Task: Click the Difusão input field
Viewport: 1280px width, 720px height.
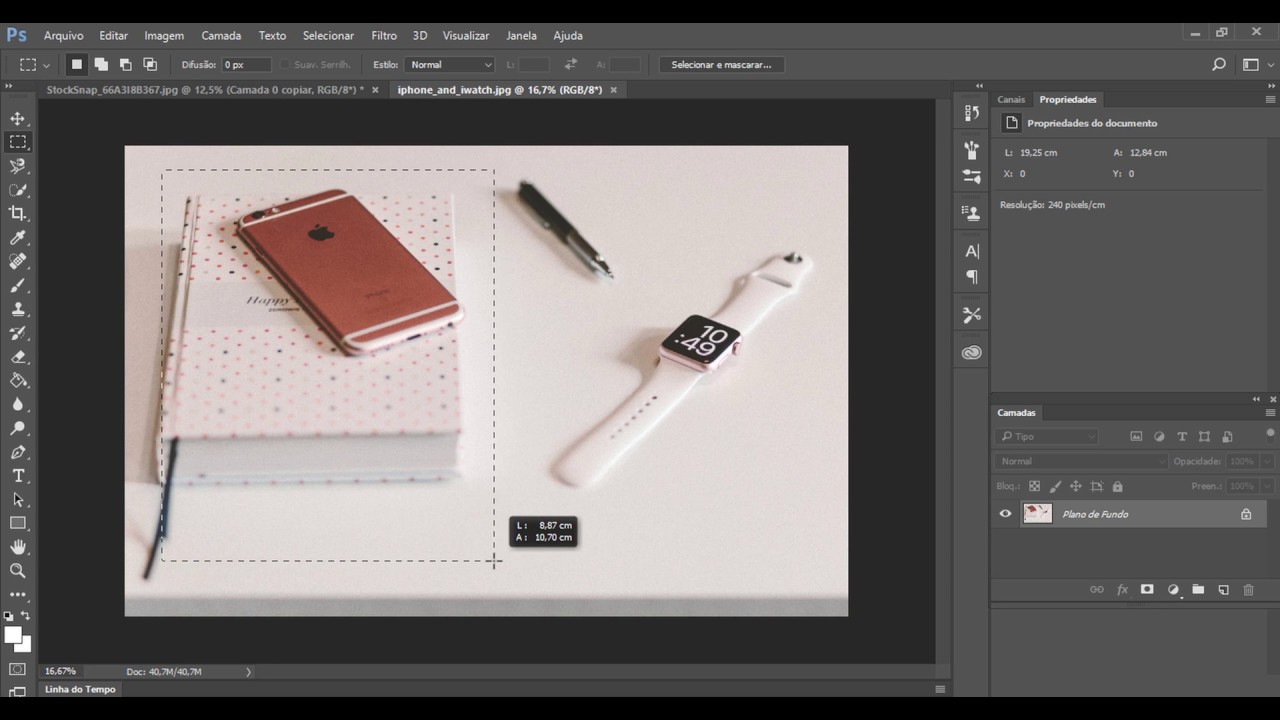Action: coord(246,64)
